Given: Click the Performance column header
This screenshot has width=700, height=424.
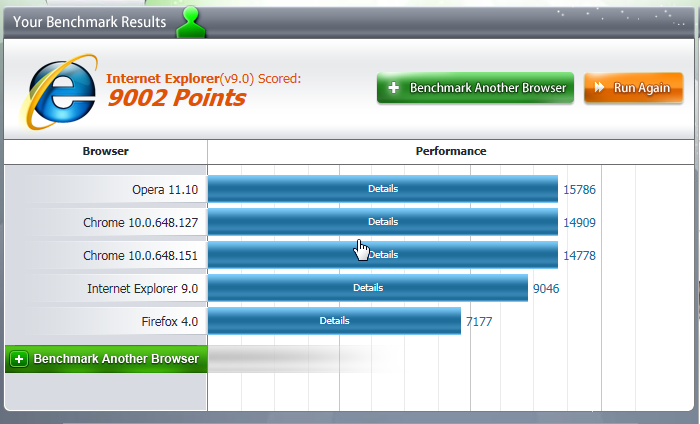Looking at the screenshot, I should pos(451,151).
